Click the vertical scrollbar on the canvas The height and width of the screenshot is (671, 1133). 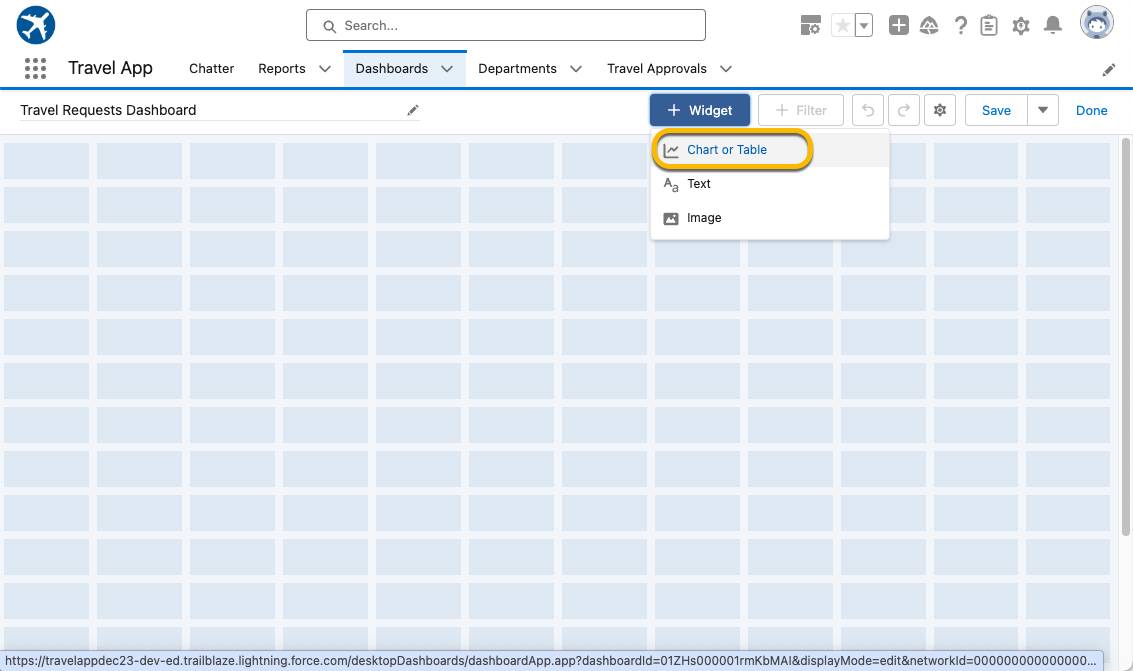pyautogui.click(x=1126, y=336)
